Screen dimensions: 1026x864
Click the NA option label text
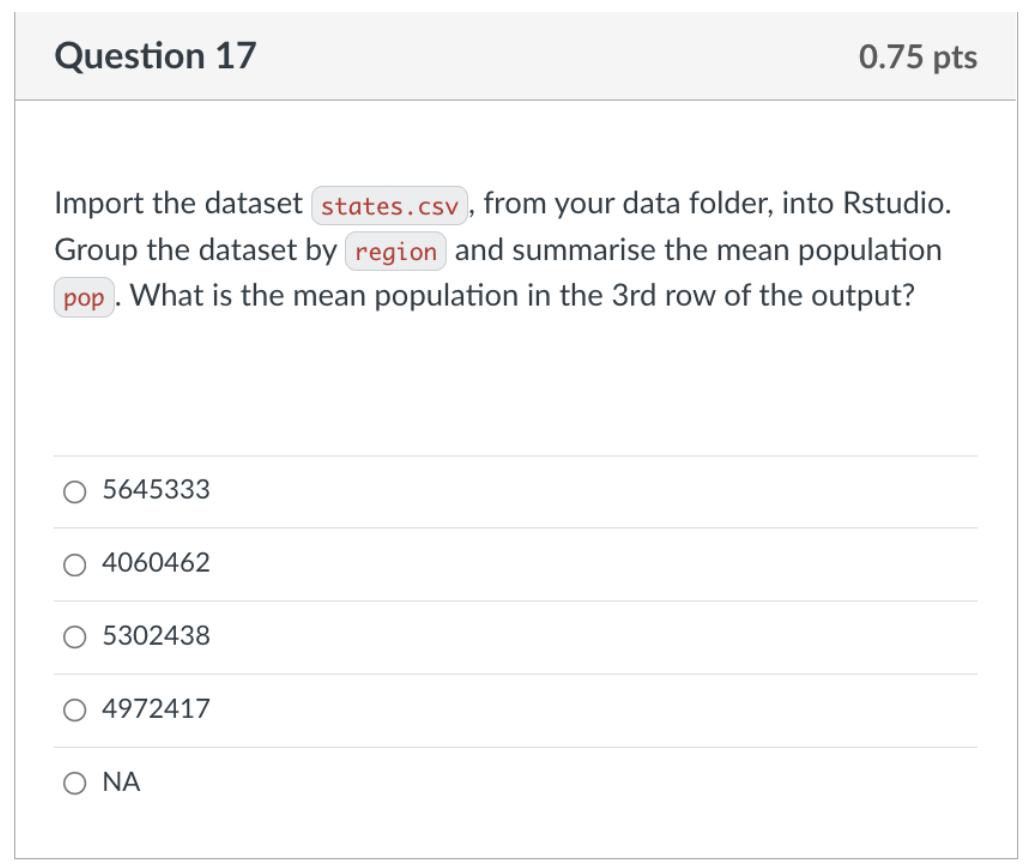point(121,782)
